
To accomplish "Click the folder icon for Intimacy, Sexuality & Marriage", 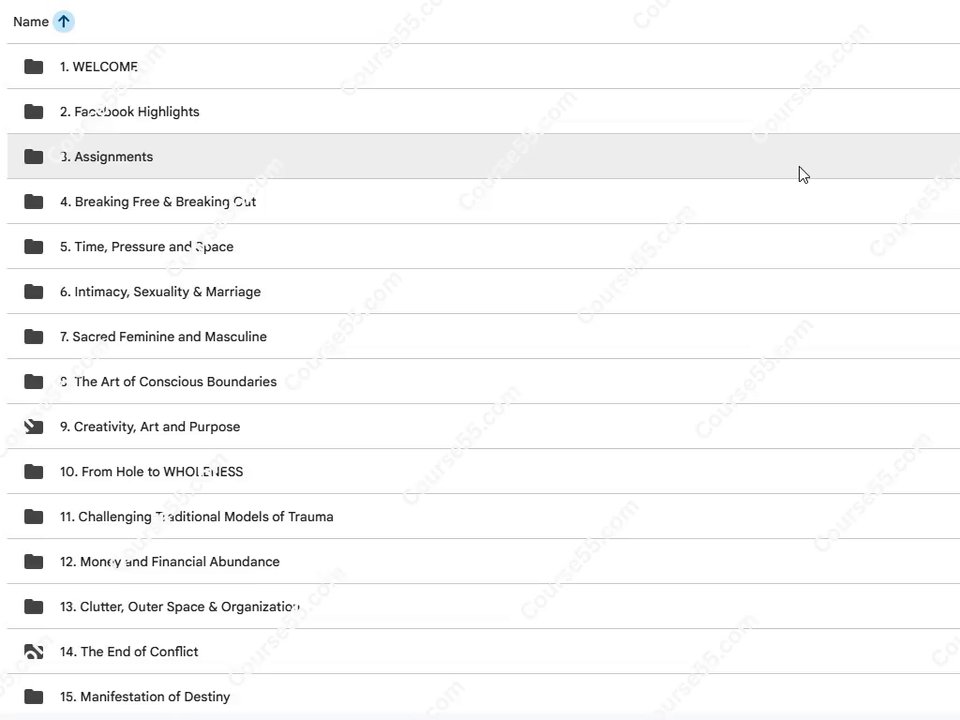I will [34, 291].
